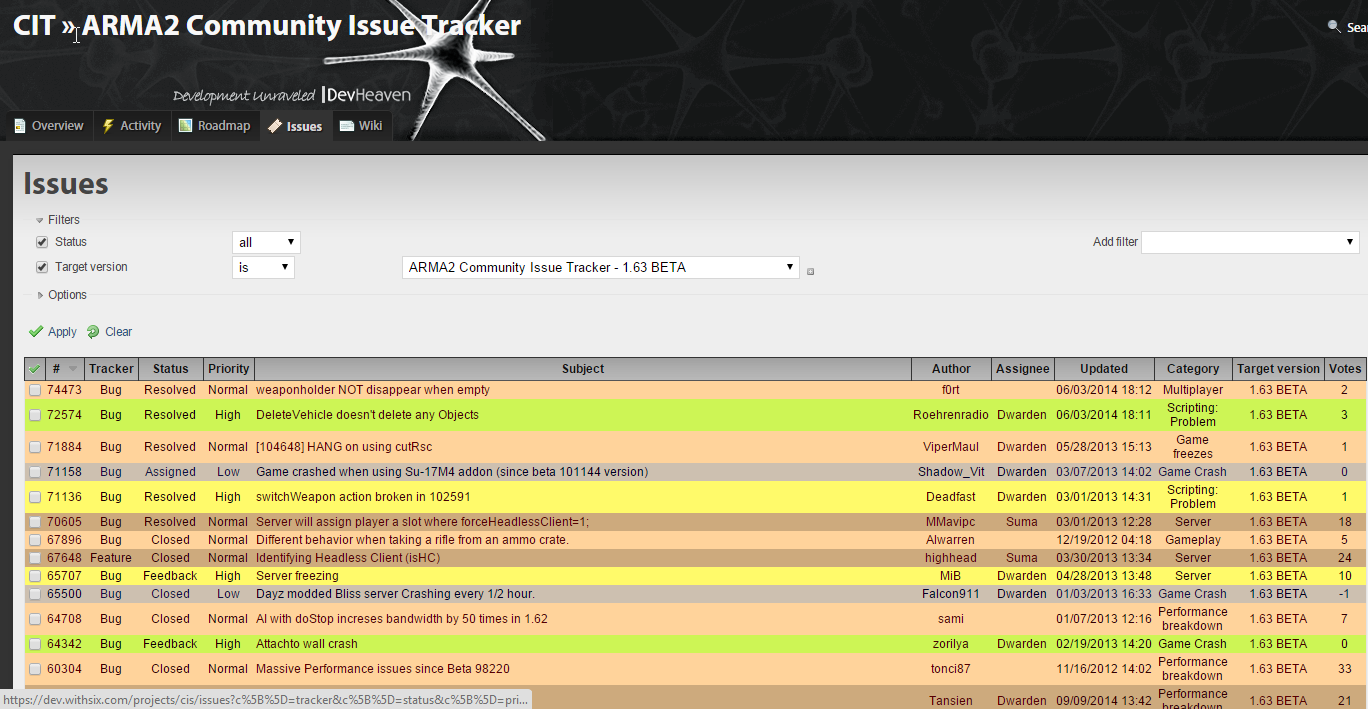Clear the filters
The height and width of the screenshot is (709, 1368).
point(109,332)
